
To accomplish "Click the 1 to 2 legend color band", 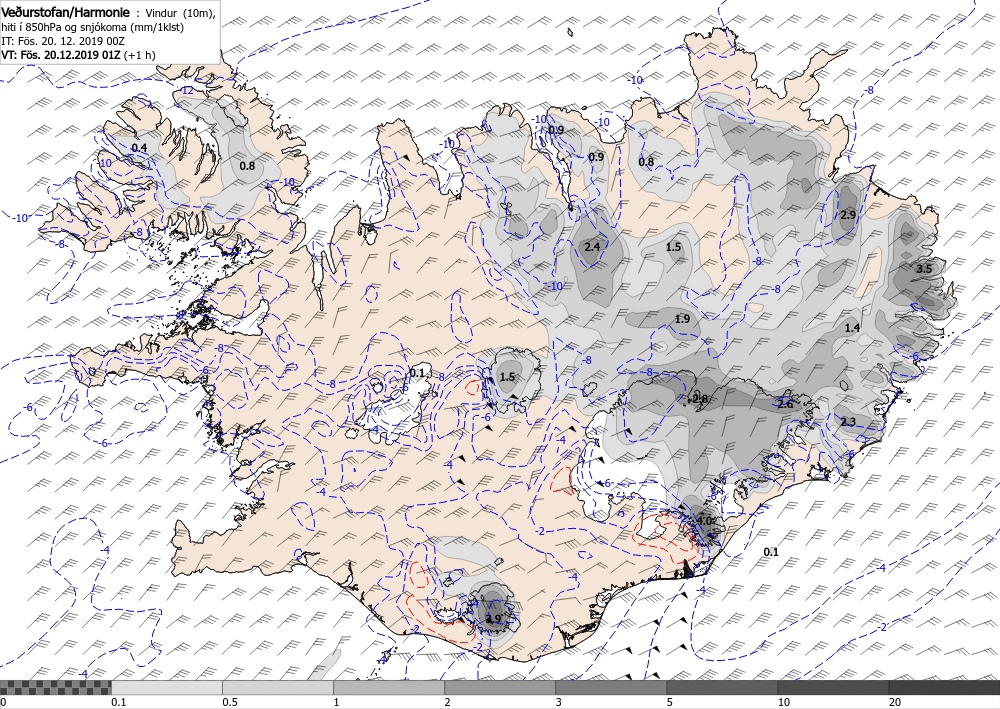I will click(389, 687).
